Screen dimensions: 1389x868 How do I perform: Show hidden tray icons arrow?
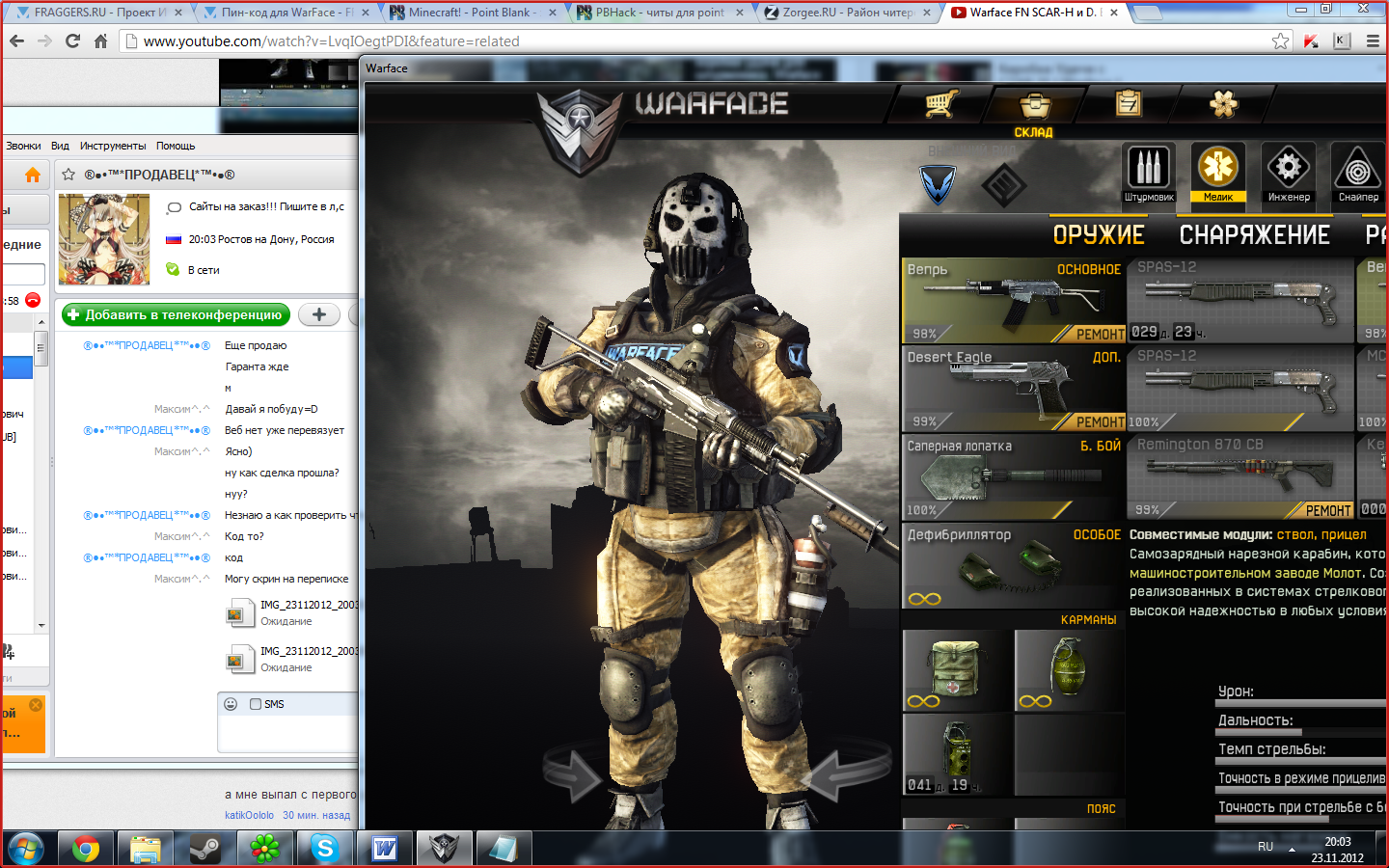click(1292, 850)
